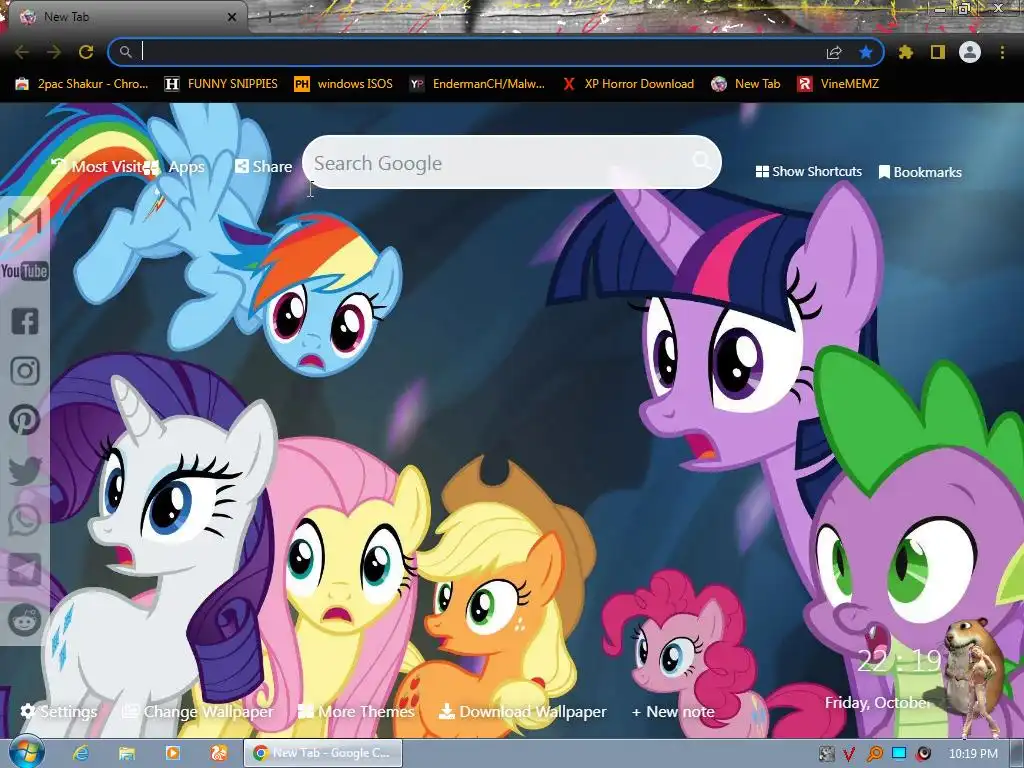Viewport: 1024px width, 768px height.
Task: Open Windows Media Player from the taskbar
Action: click(173, 753)
